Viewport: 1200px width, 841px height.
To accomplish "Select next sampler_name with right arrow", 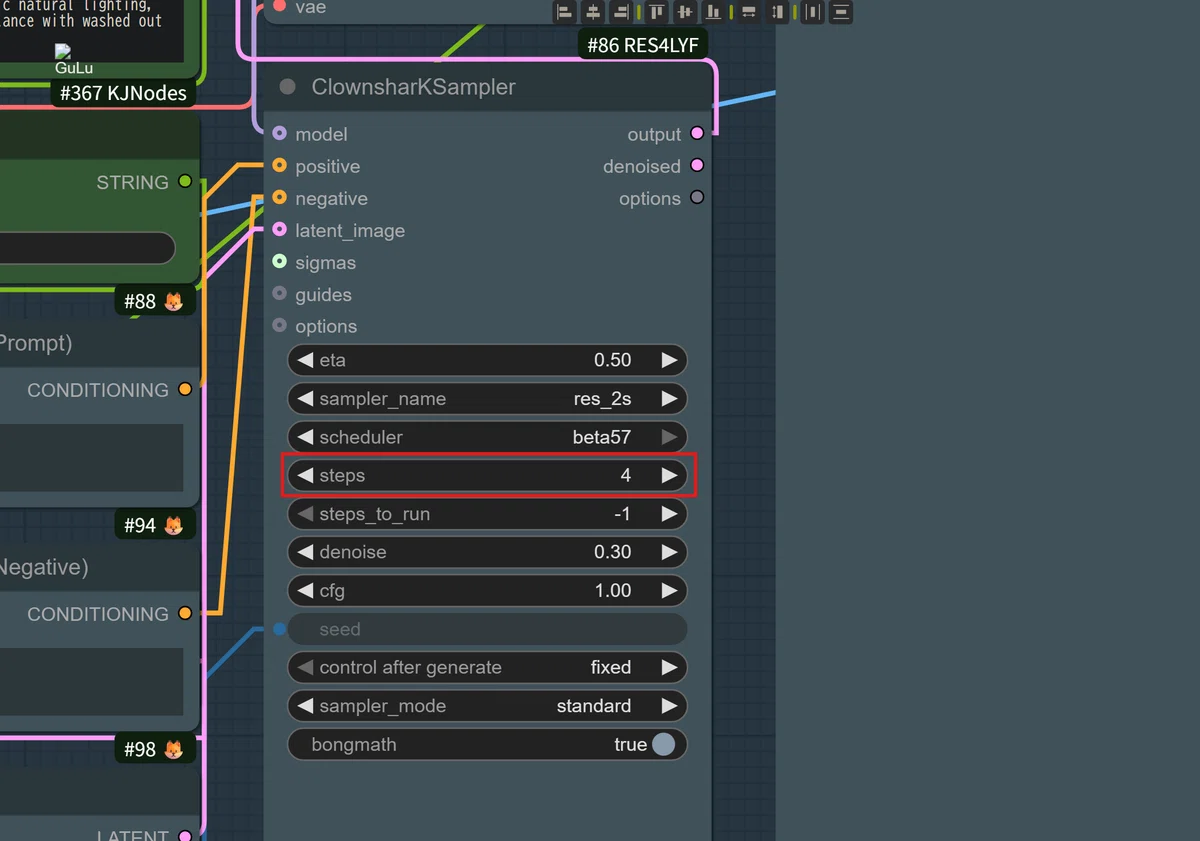I will pos(669,398).
